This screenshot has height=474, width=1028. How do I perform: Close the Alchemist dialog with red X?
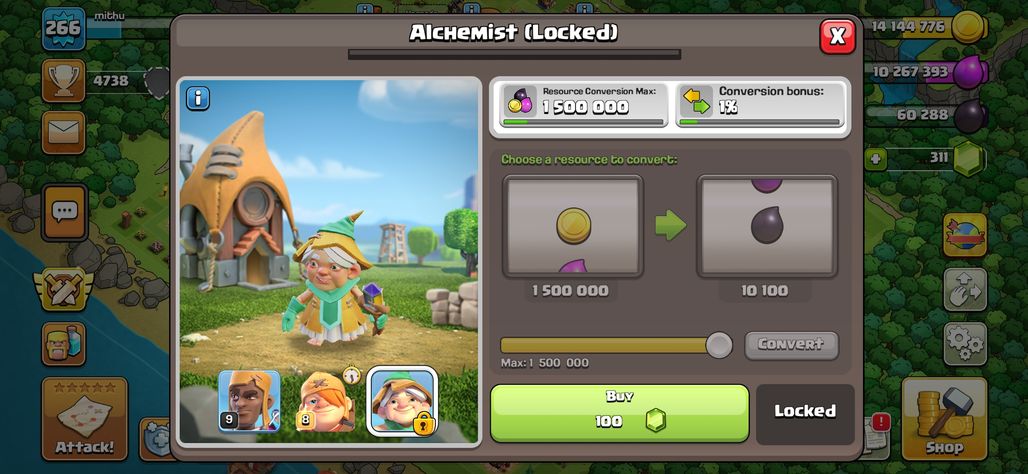point(837,37)
